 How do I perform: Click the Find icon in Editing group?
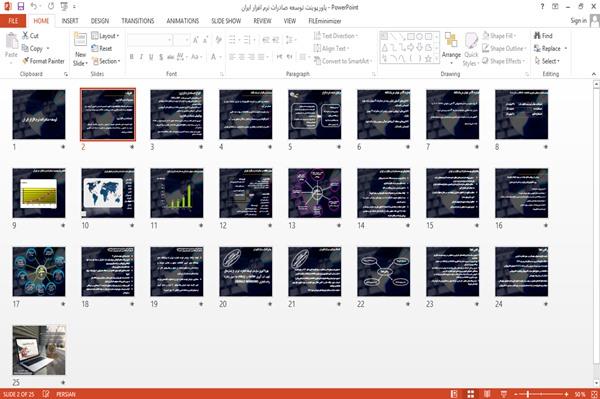(538, 36)
